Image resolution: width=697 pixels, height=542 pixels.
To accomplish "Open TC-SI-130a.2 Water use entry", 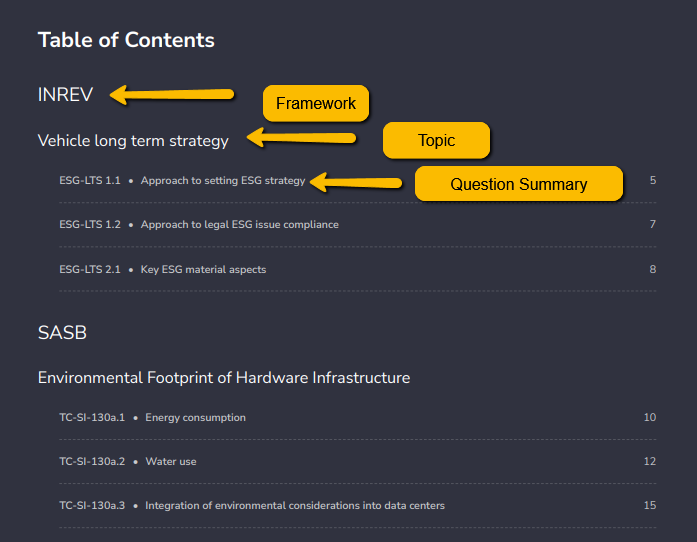I will click(x=128, y=462).
